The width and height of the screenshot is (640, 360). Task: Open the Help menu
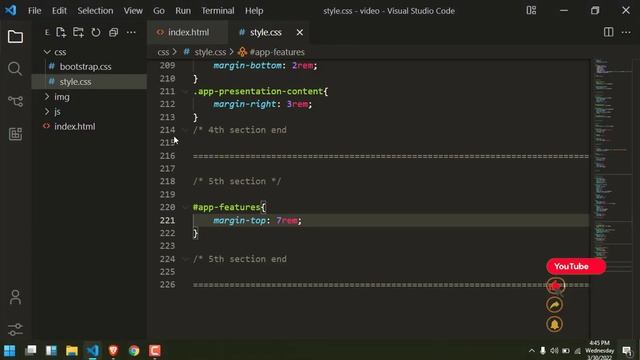(254, 11)
